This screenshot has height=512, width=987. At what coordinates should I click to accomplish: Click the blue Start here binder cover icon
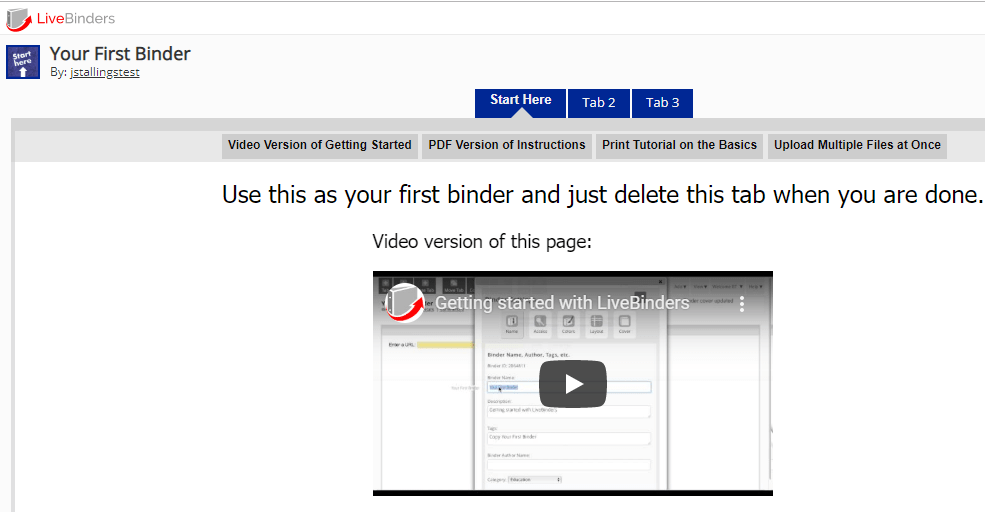coord(23,62)
